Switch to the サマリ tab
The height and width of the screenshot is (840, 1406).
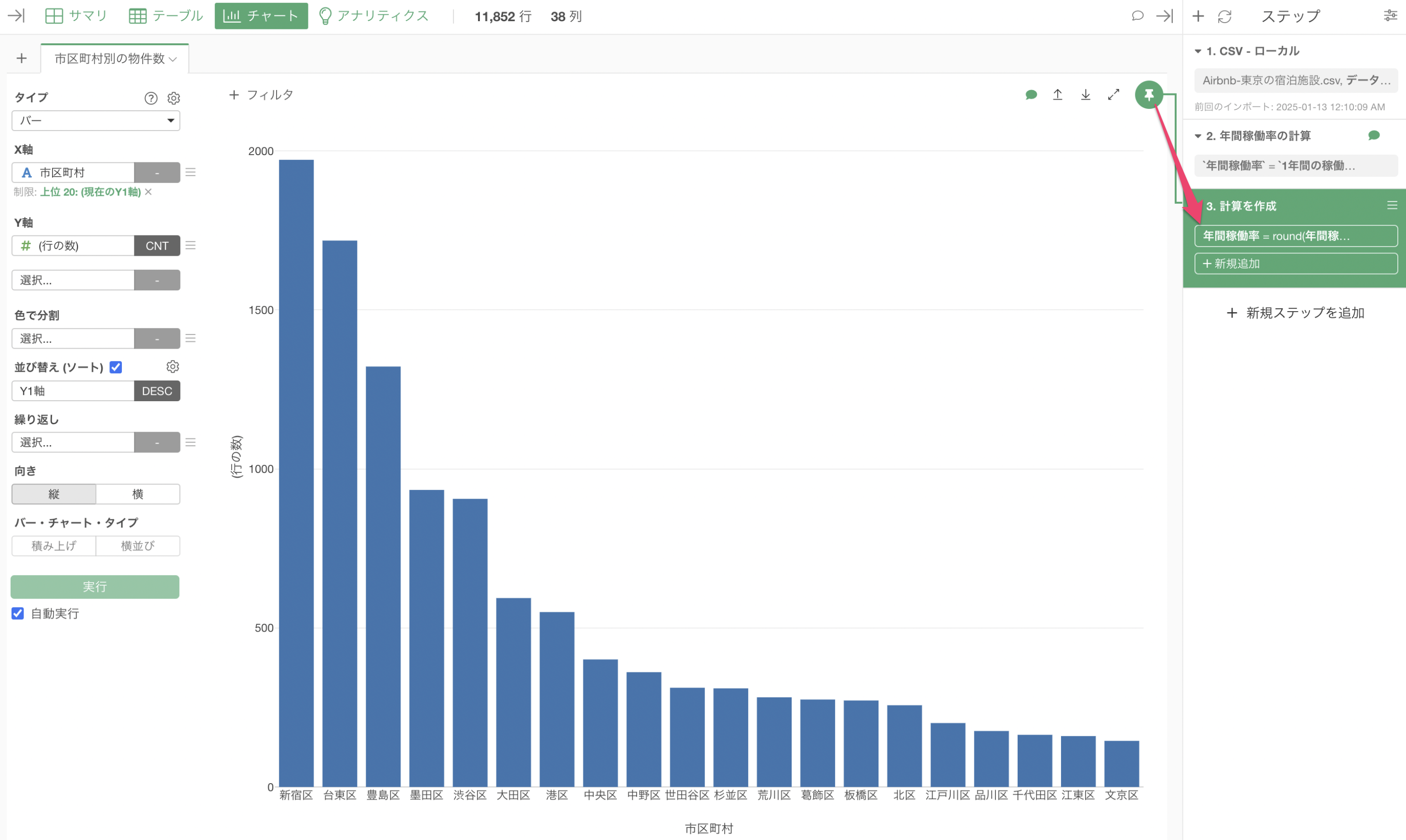point(77,16)
